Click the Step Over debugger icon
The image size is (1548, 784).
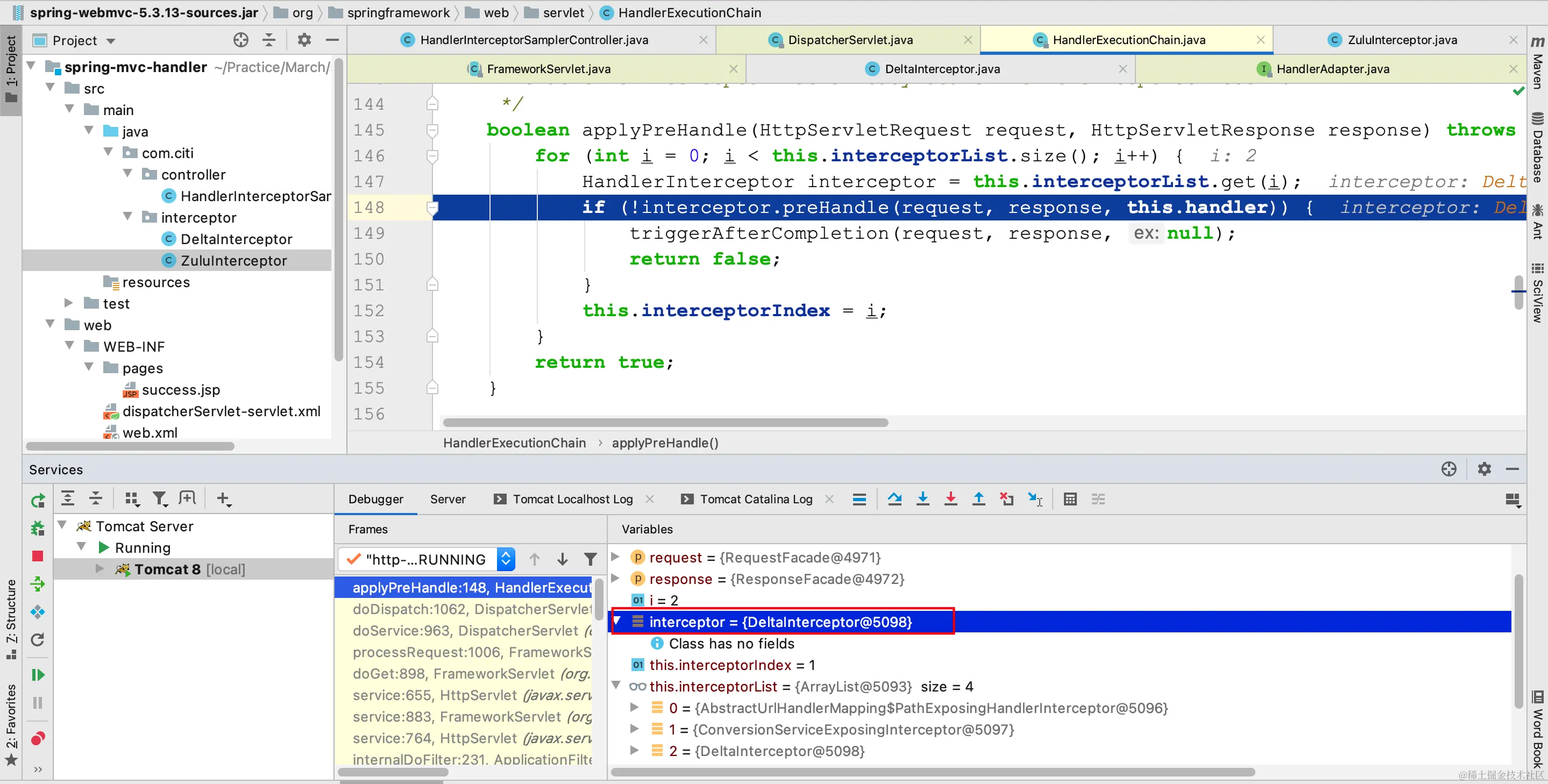coord(894,498)
